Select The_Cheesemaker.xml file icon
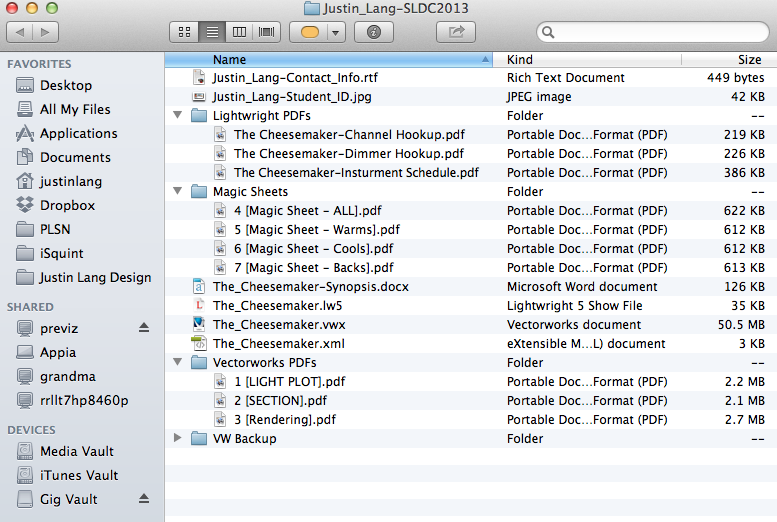The width and height of the screenshot is (777, 522). pos(199,343)
